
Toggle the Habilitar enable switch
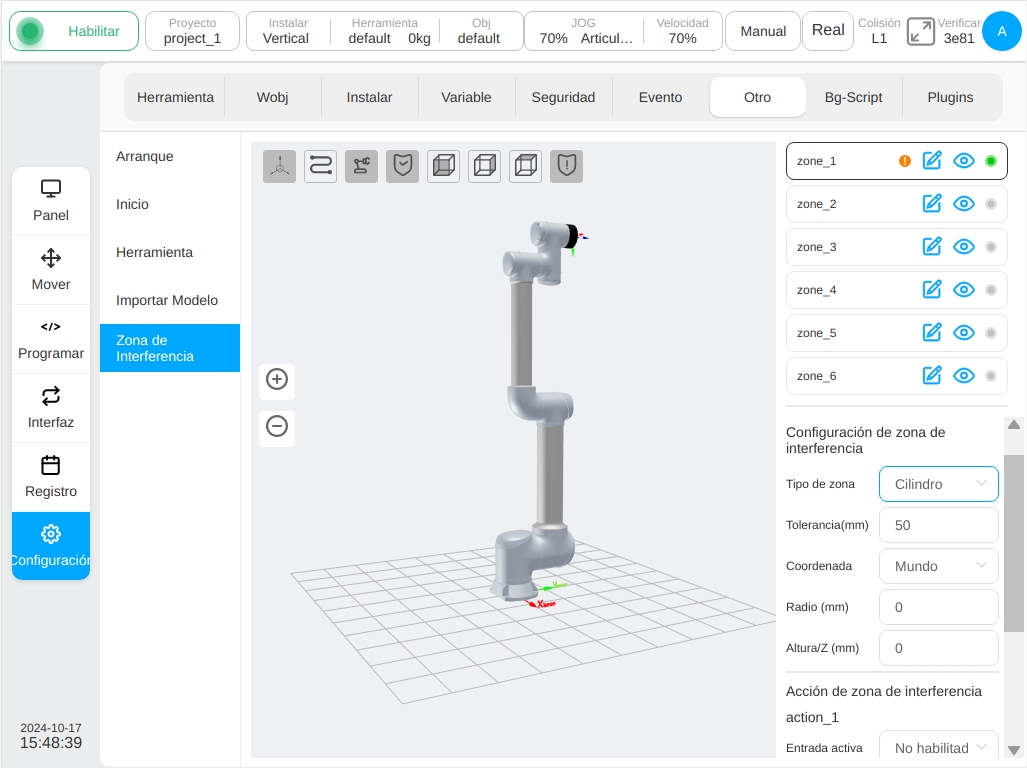point(74,31)
